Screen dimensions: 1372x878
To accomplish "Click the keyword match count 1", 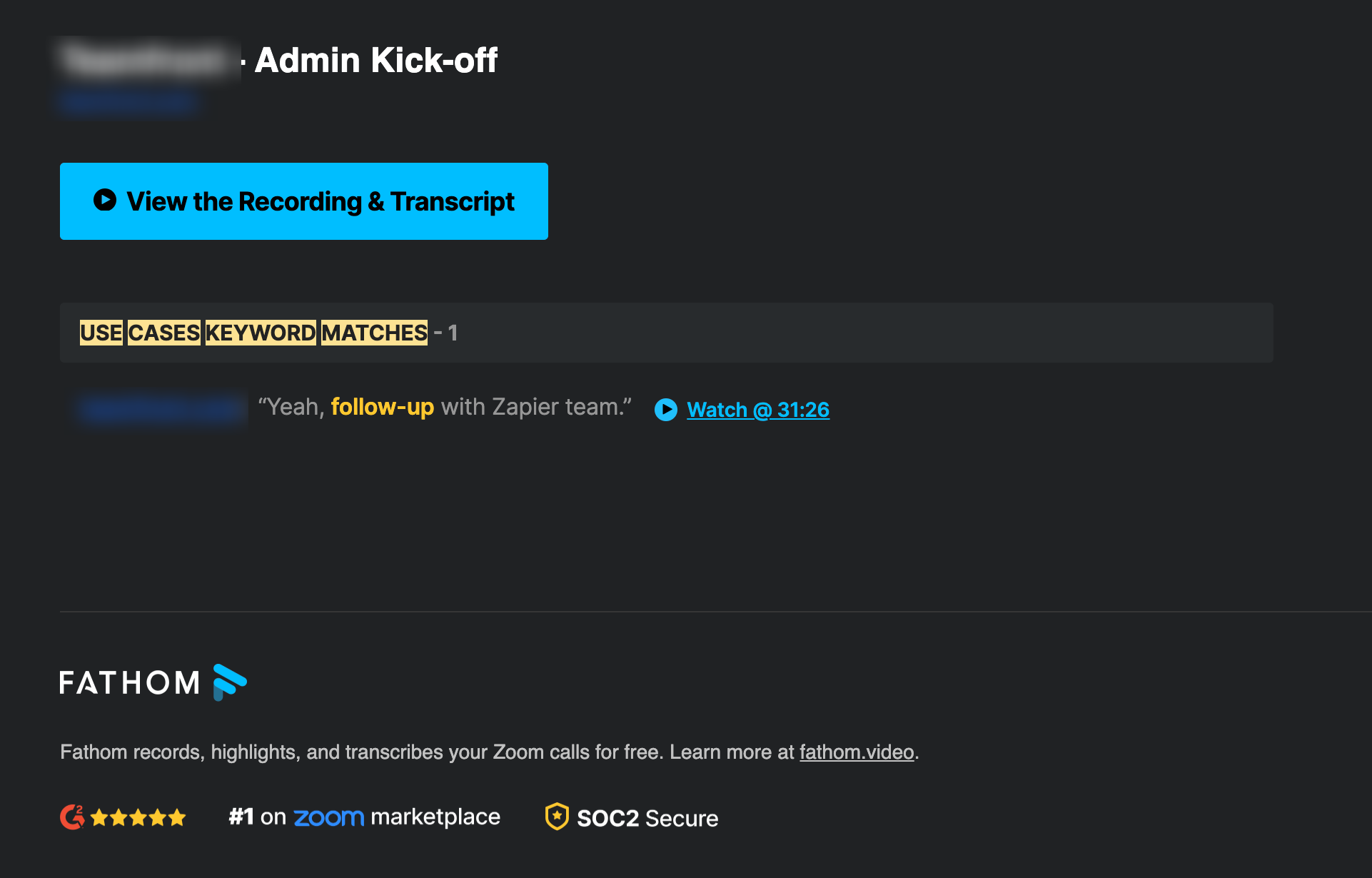I will (453, 333).
